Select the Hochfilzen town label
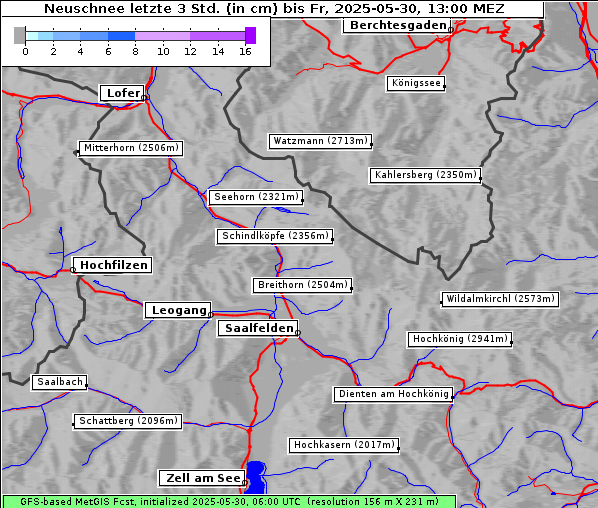 113,265
